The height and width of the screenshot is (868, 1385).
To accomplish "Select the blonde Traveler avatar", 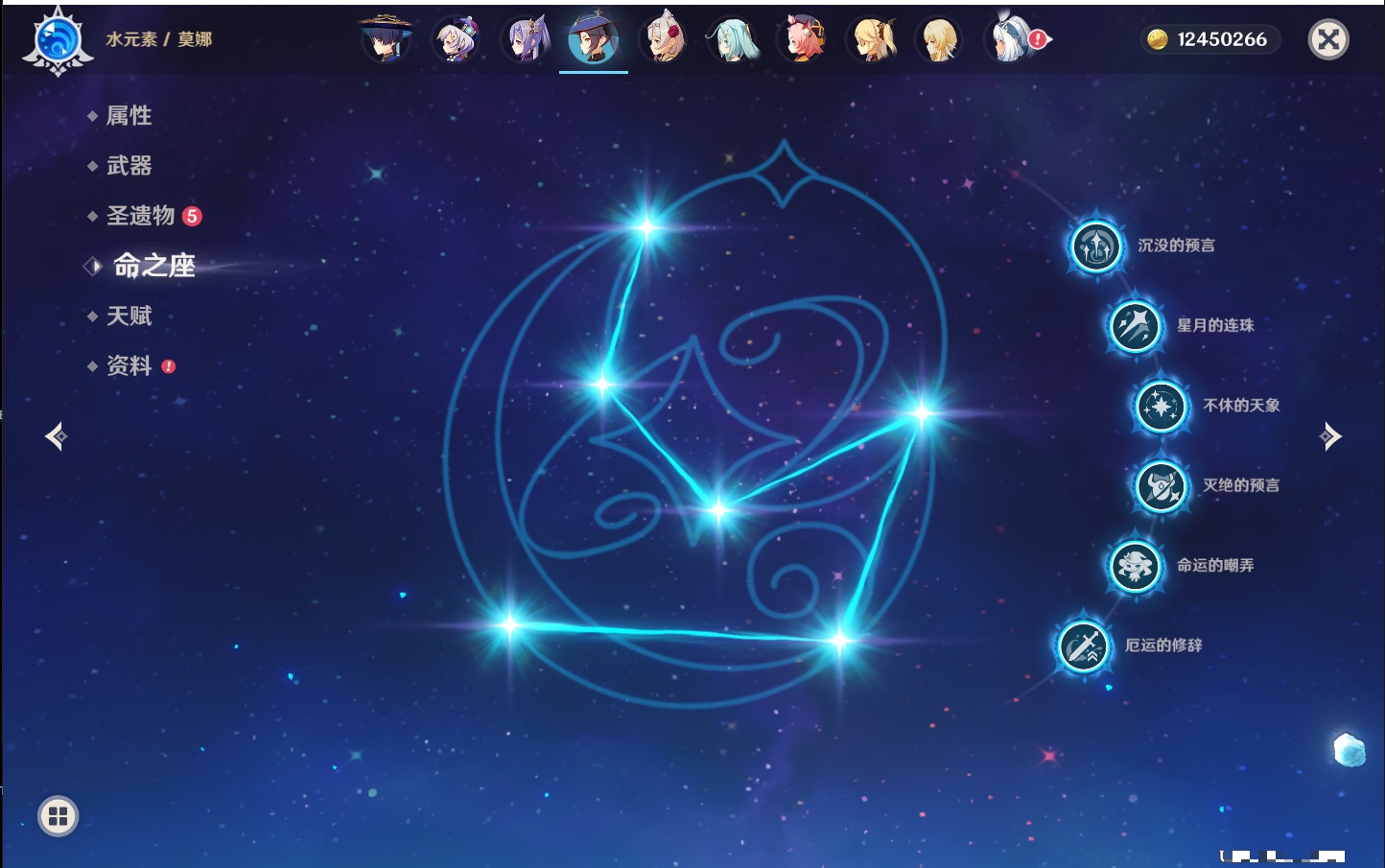I will click(x=940, y=39).
